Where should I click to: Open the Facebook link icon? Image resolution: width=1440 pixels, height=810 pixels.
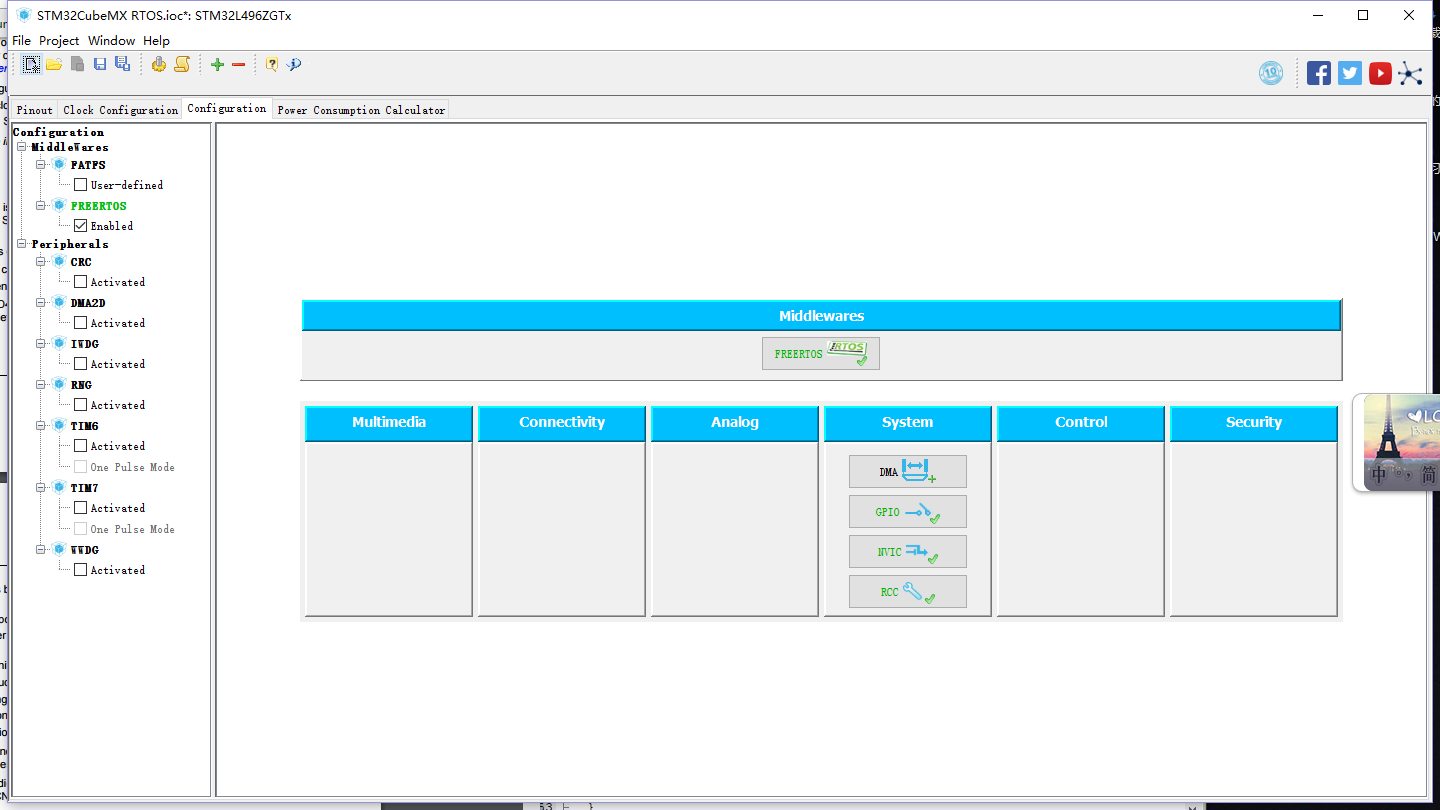coord(1319,73)
